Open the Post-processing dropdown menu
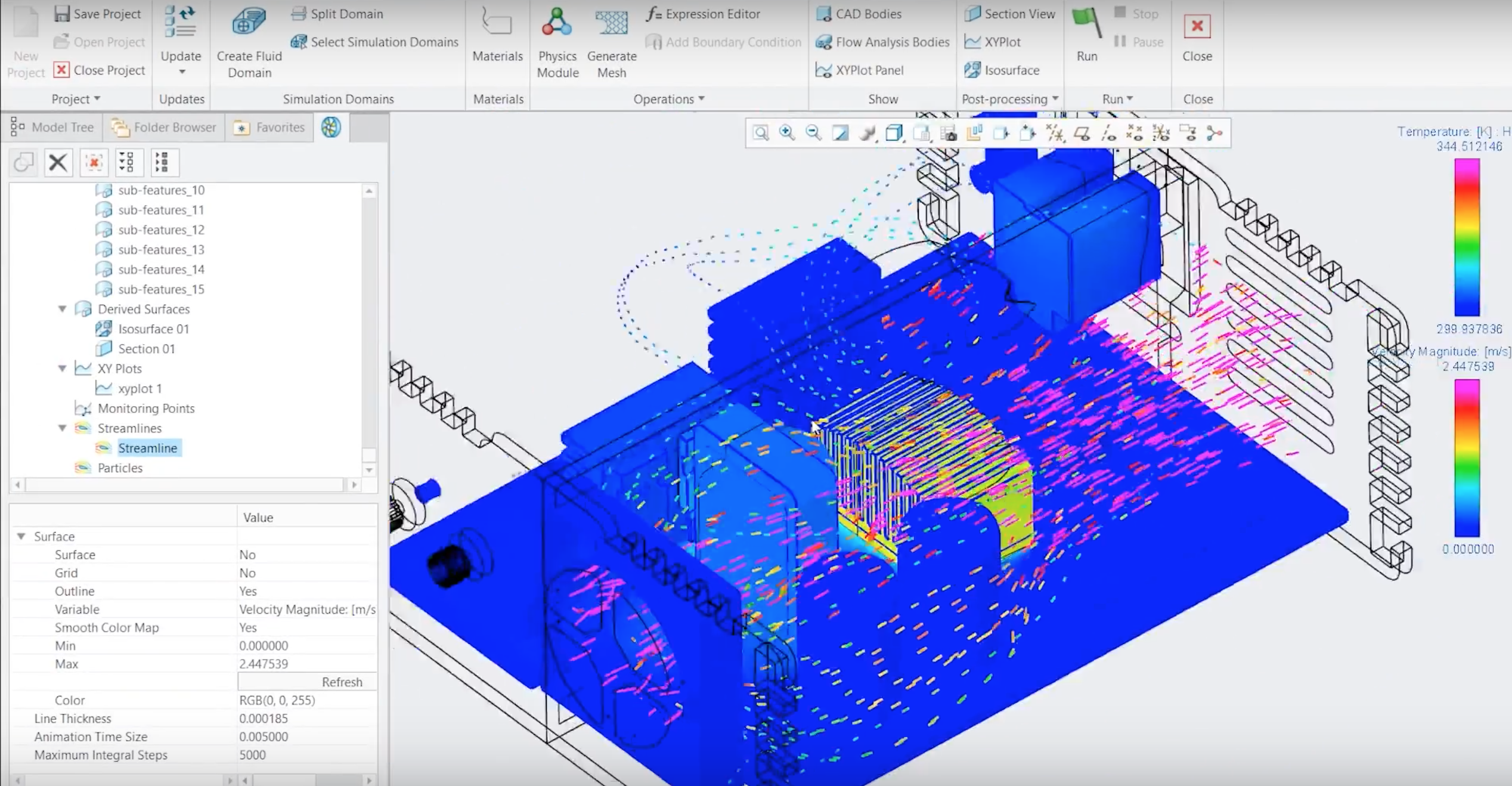This screenshot has width=1512, height=786. 1054,99
